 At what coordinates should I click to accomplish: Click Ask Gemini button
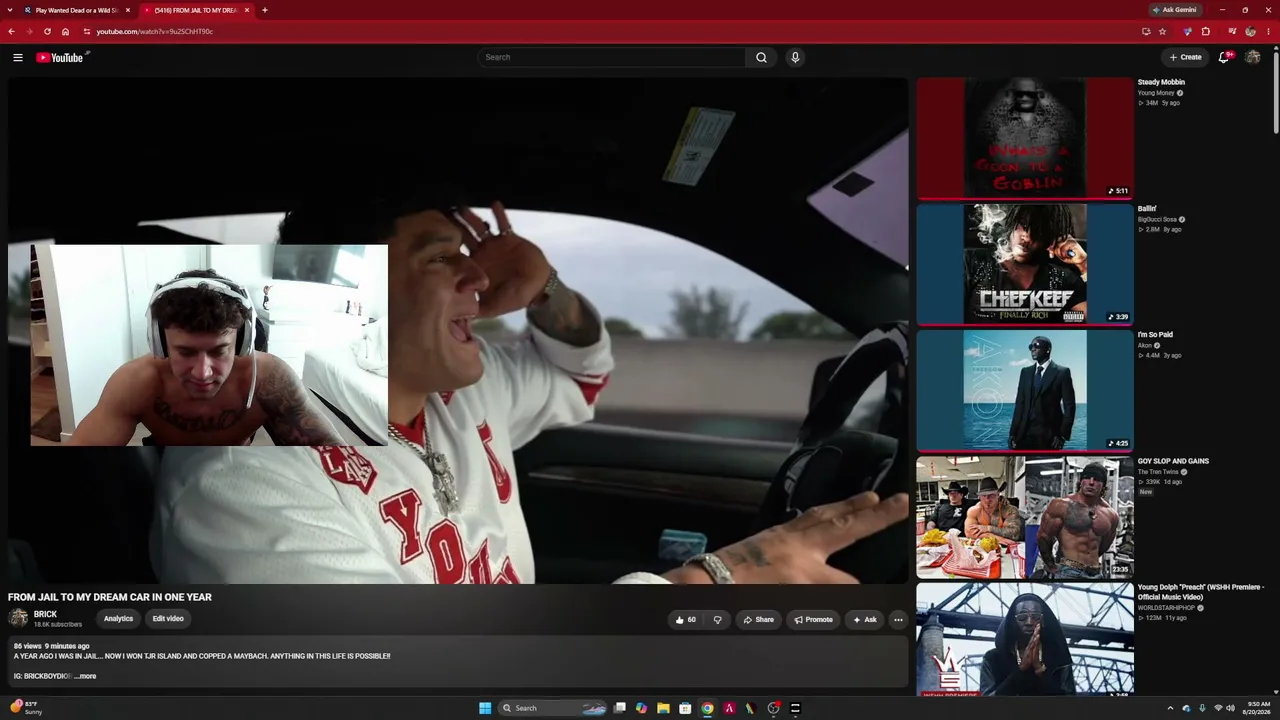click(x=1175, y=10)
